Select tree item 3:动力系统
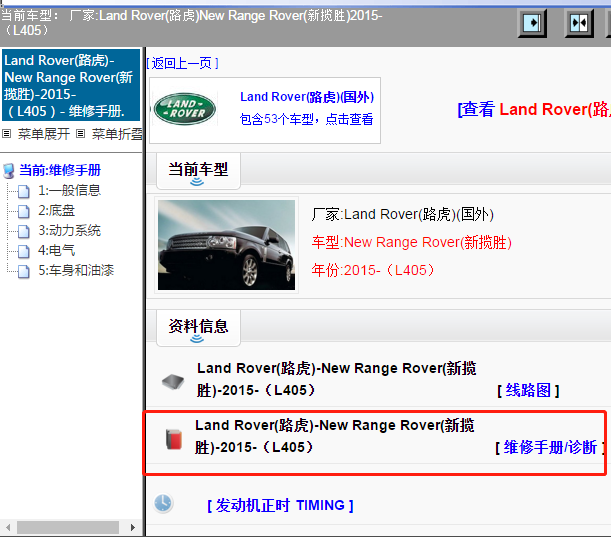The height and width of the screenshot is (537, 611). pyautogui.click(x=69, y=230)
